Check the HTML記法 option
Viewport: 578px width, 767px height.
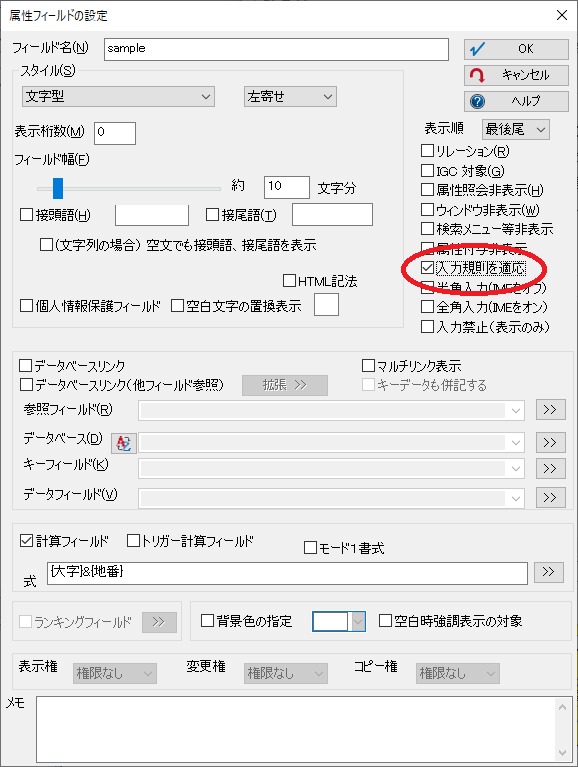point(289,281)
